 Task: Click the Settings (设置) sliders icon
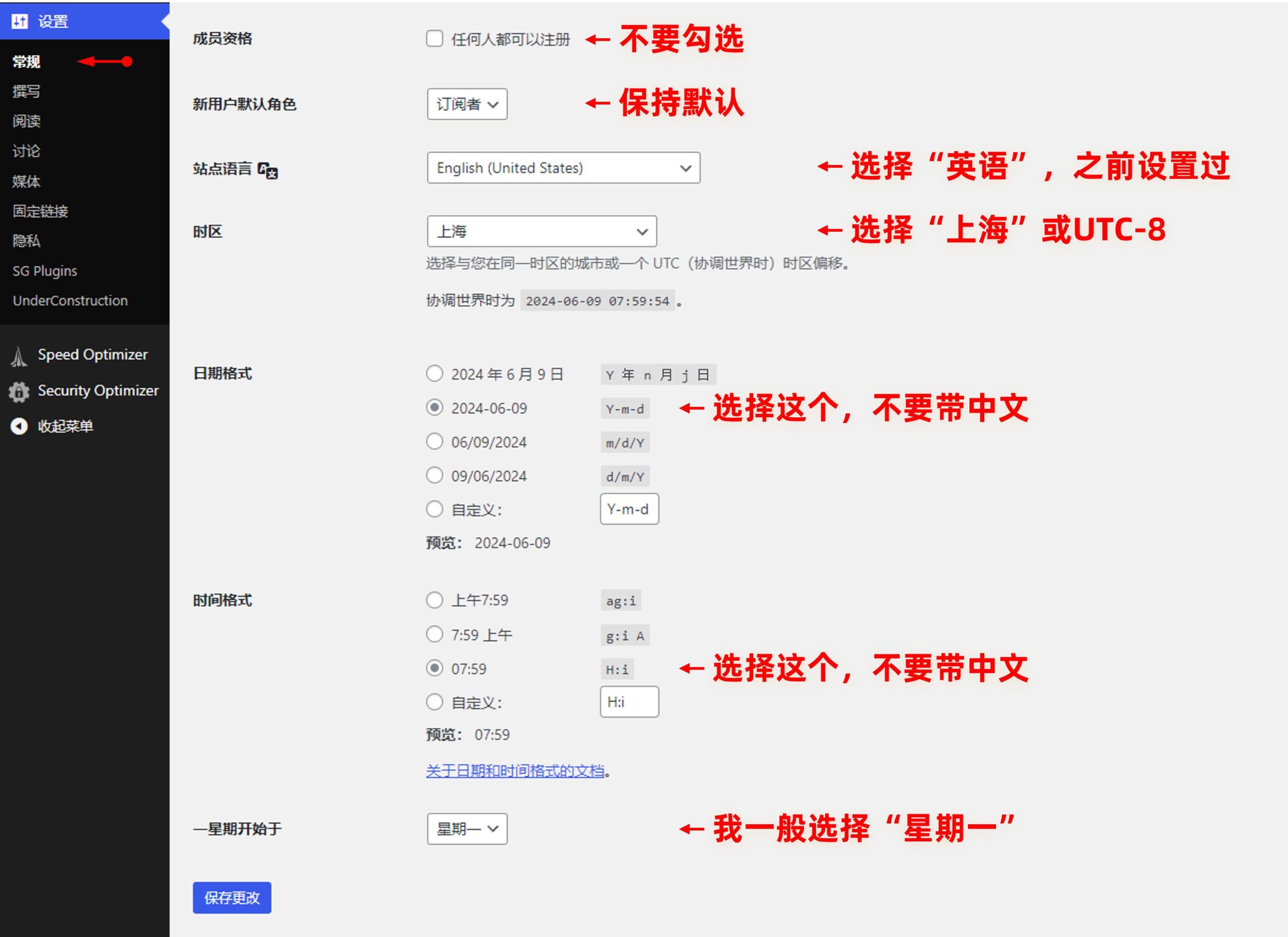click(x=20, y=22)
